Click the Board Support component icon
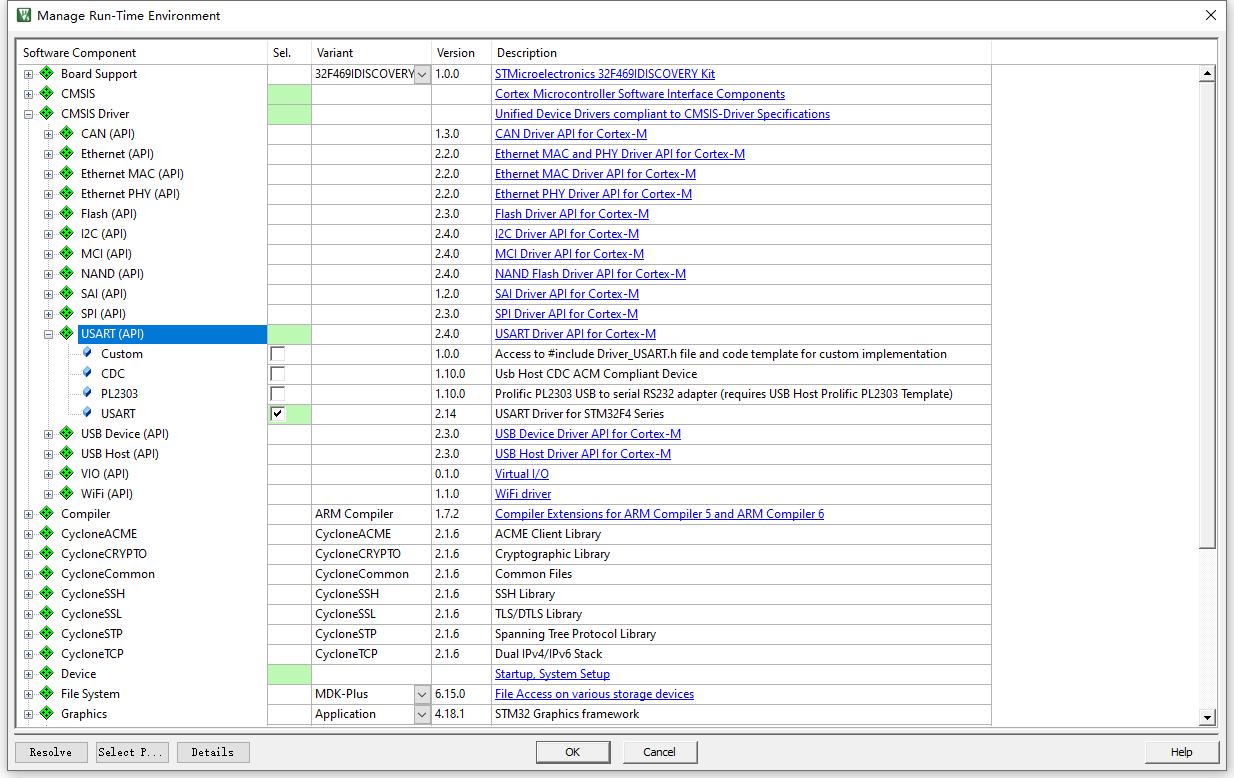Image resolution: width=1234 pixels, height=778 pixels. (46, 74)
